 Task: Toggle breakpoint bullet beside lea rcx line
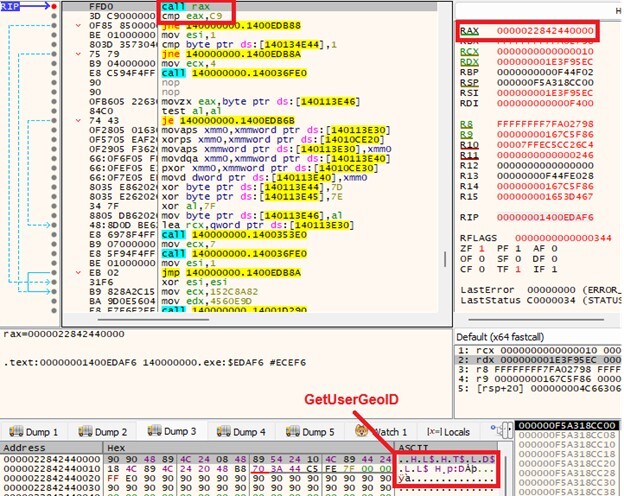tap(54, 225)
